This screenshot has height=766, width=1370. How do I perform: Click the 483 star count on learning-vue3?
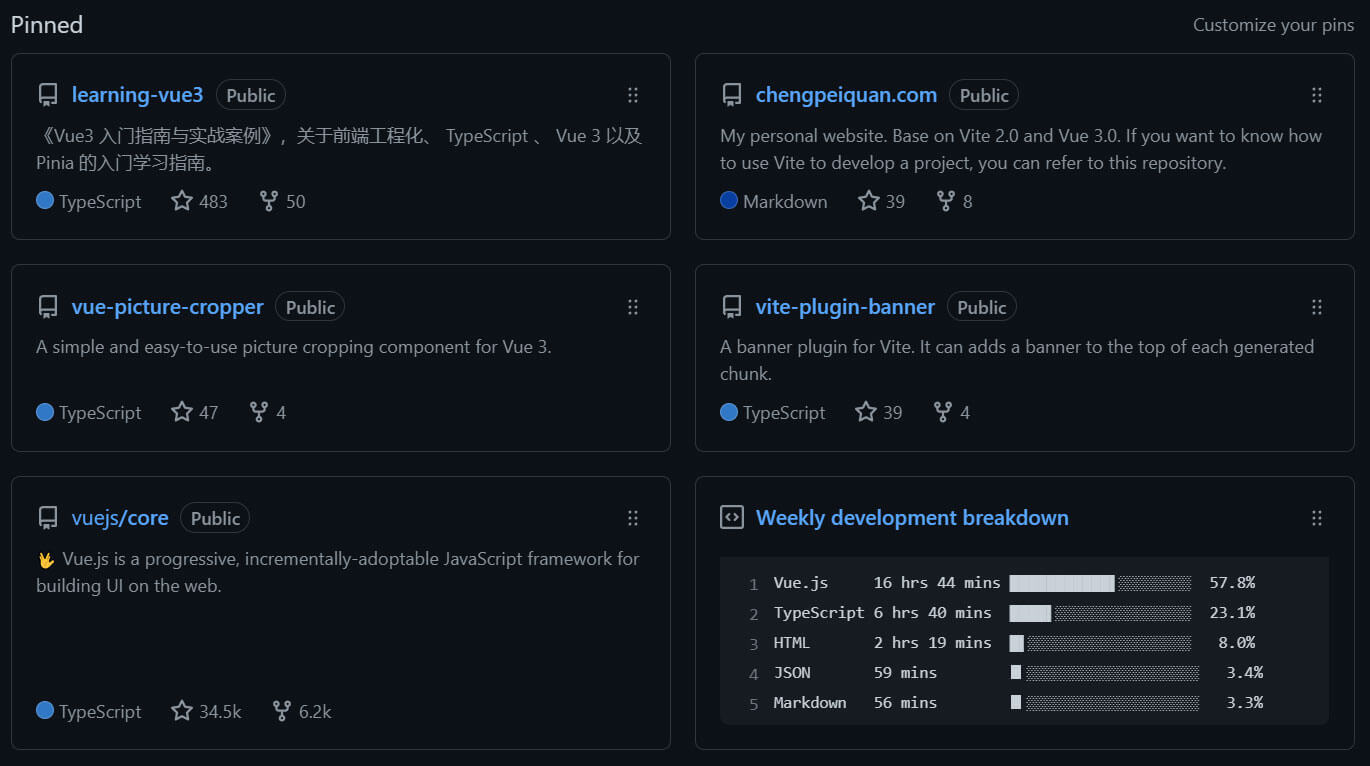(x=213, y=201)
